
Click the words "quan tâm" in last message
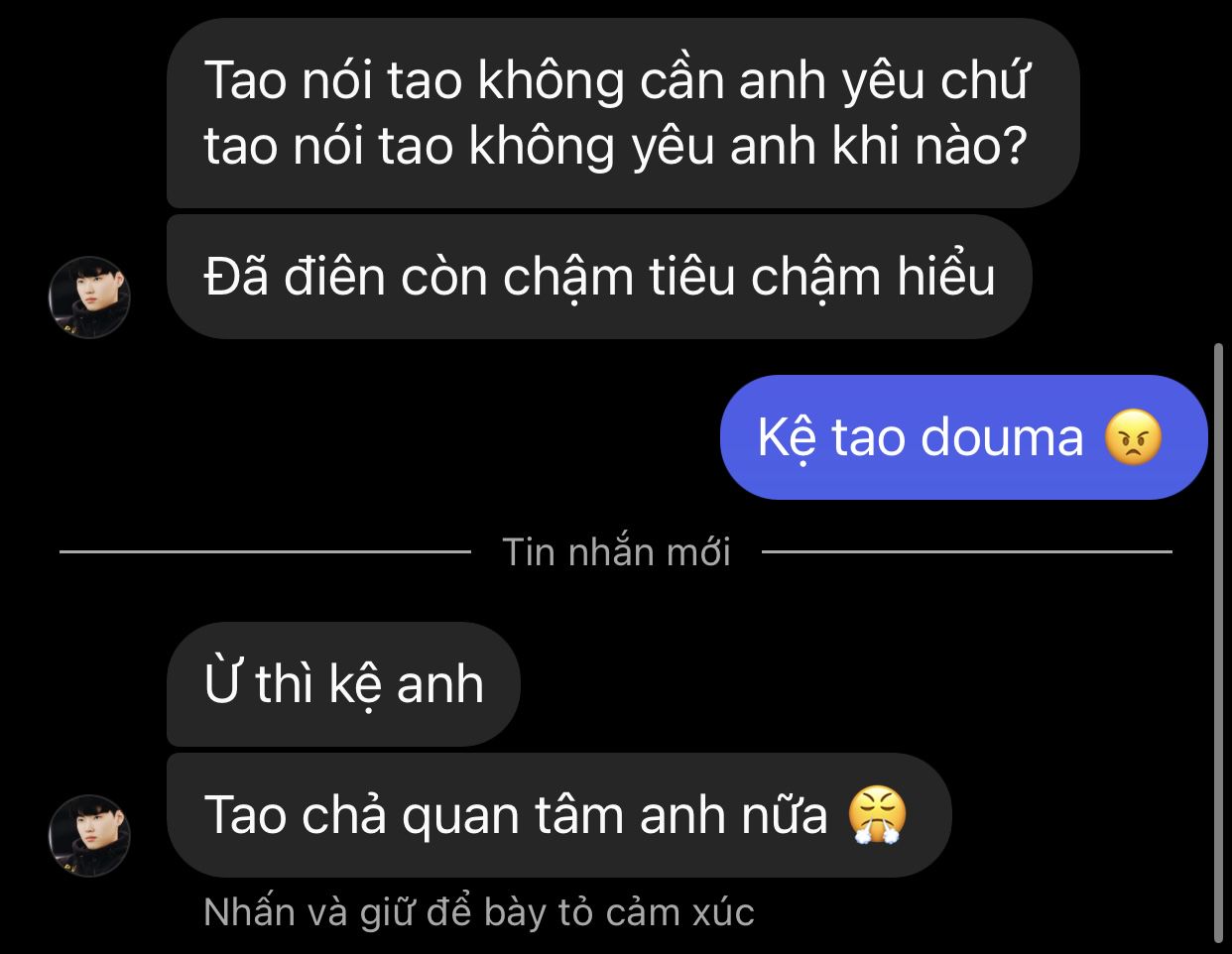(x=519, y=816)
